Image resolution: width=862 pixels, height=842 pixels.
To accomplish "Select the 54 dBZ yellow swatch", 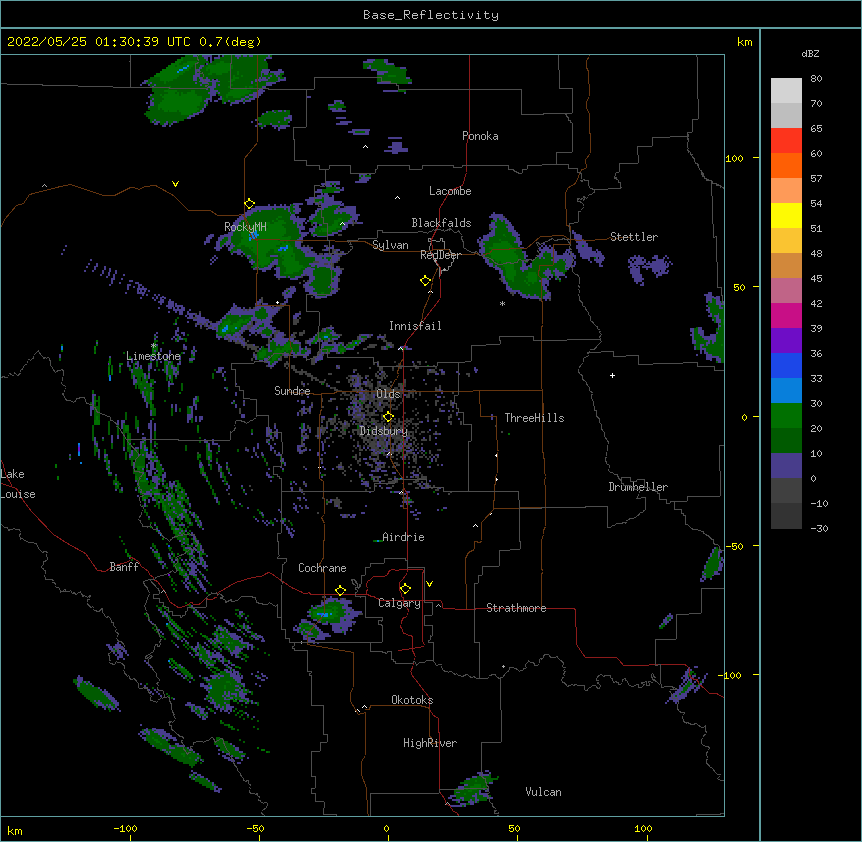I will [786, 215].
